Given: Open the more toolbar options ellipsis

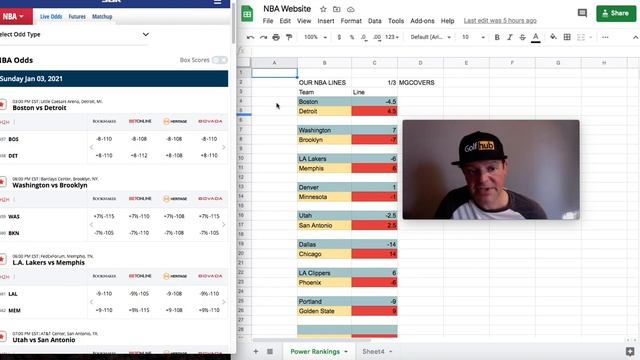Looking at the screenshot, I should 605,37.
